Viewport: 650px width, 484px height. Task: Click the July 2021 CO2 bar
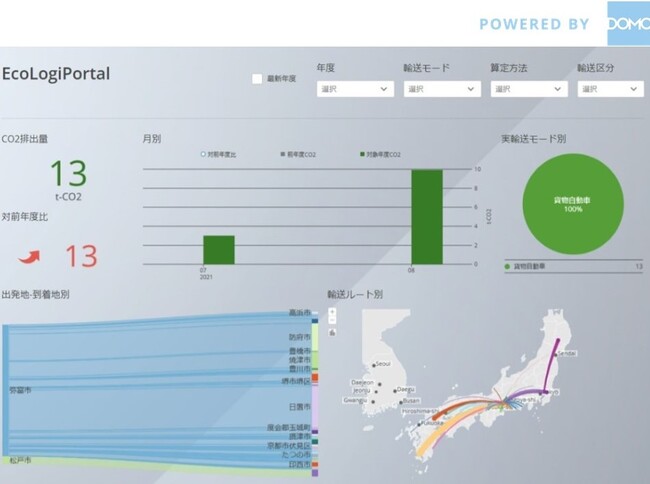pyautogui.click(x=219, y=250)
